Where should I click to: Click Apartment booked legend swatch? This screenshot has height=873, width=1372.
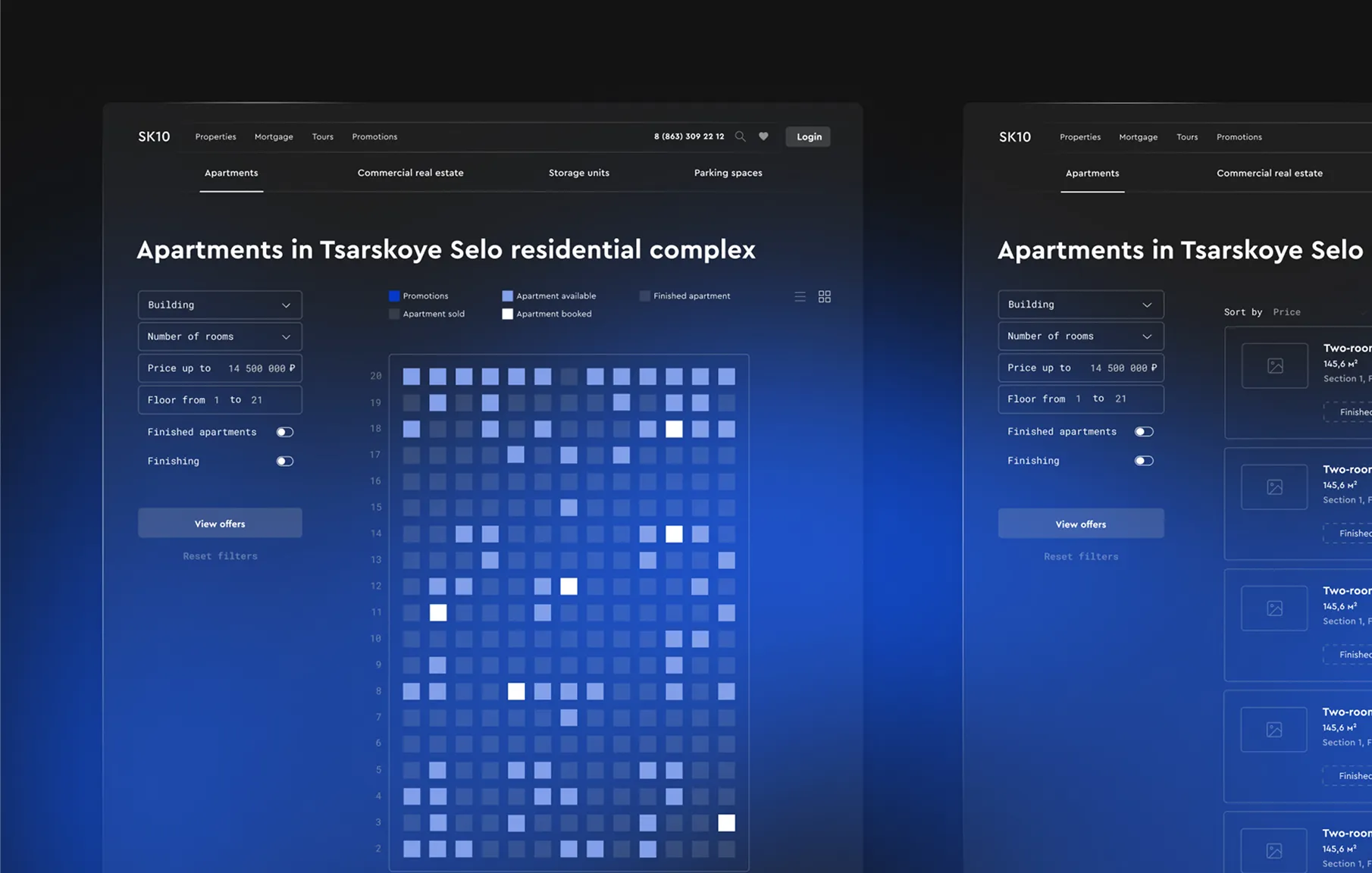[508, 314]
